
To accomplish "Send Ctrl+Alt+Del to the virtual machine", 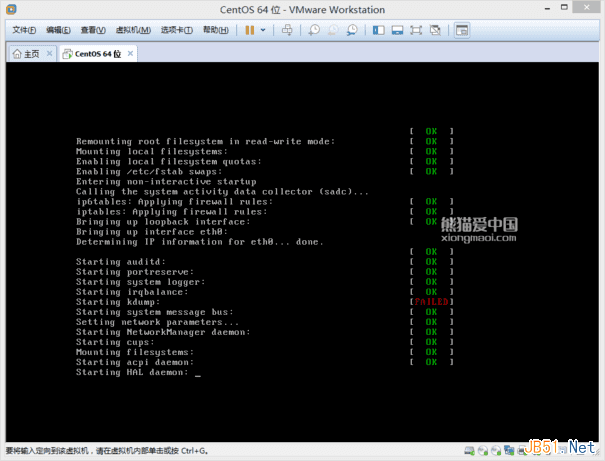I will (287, 30).
